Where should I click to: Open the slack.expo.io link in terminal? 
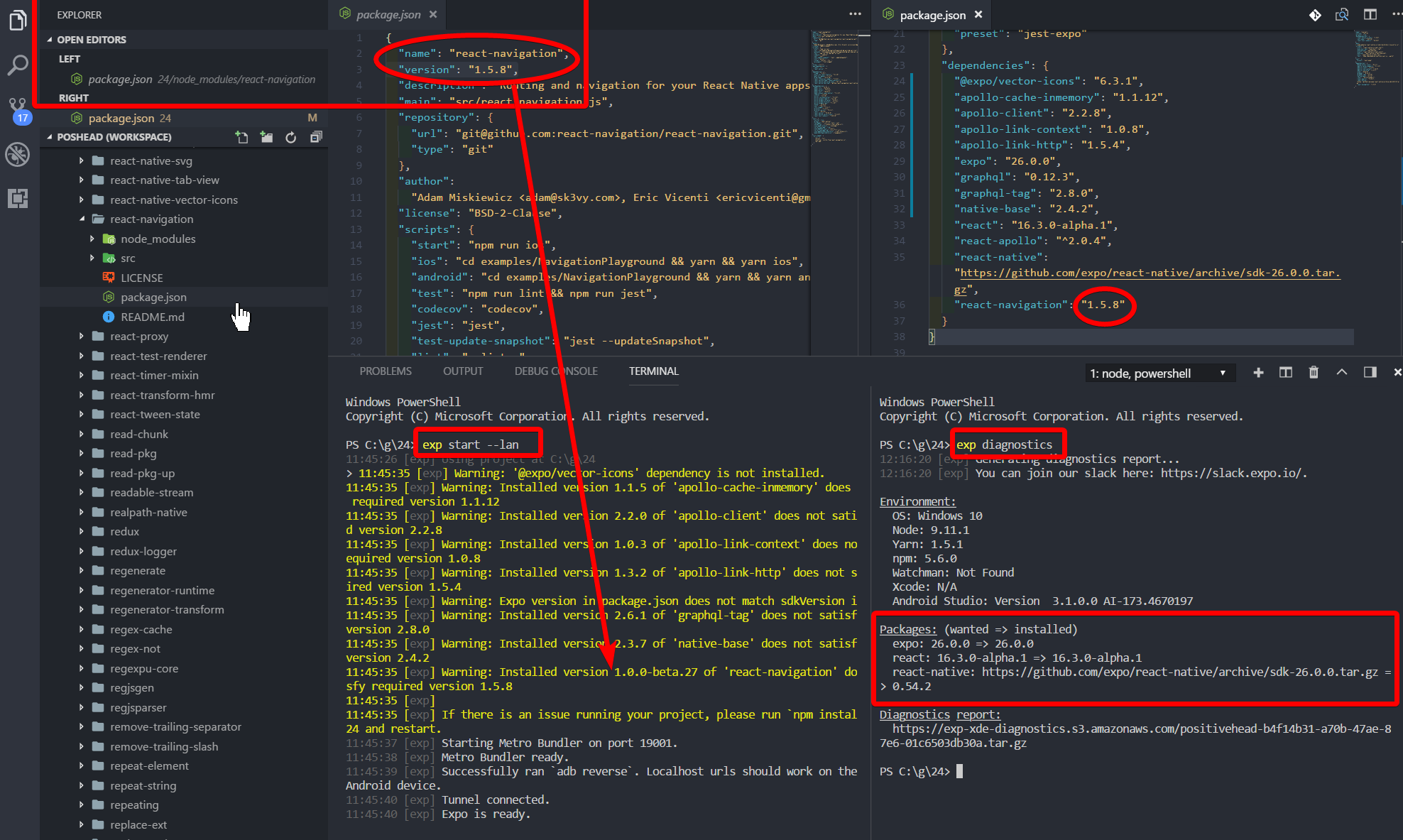point(1234,473)
